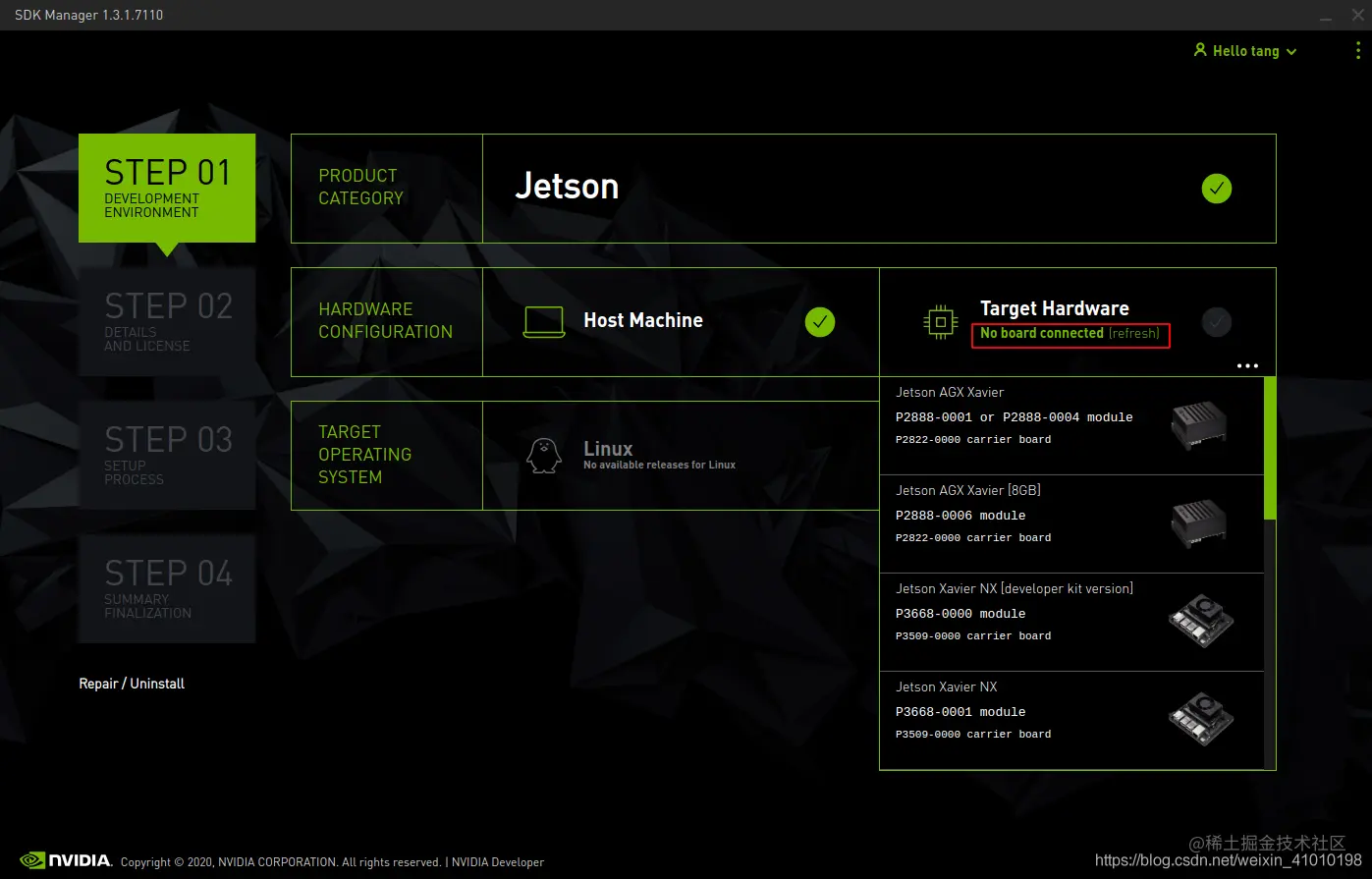The image size is (1372, 879).
Task: Open the NVIDIA Developer link
Action: coord(498,862)
